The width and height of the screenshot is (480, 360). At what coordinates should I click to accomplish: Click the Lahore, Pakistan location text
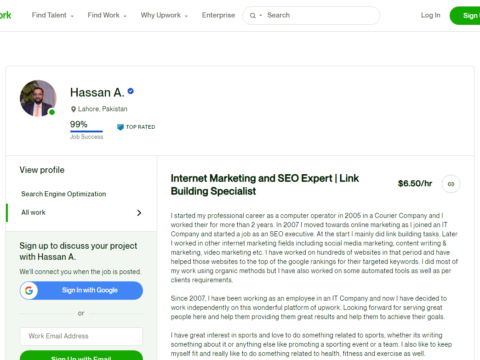103,109
